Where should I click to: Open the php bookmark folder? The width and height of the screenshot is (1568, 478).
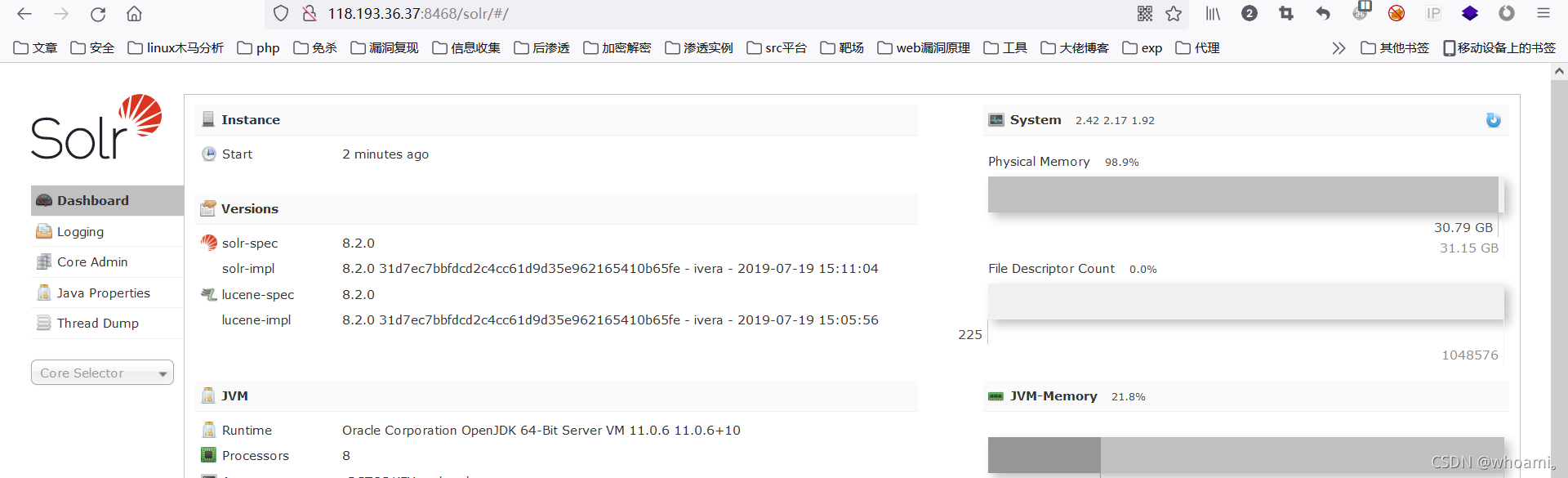click(x=258, y=48)
